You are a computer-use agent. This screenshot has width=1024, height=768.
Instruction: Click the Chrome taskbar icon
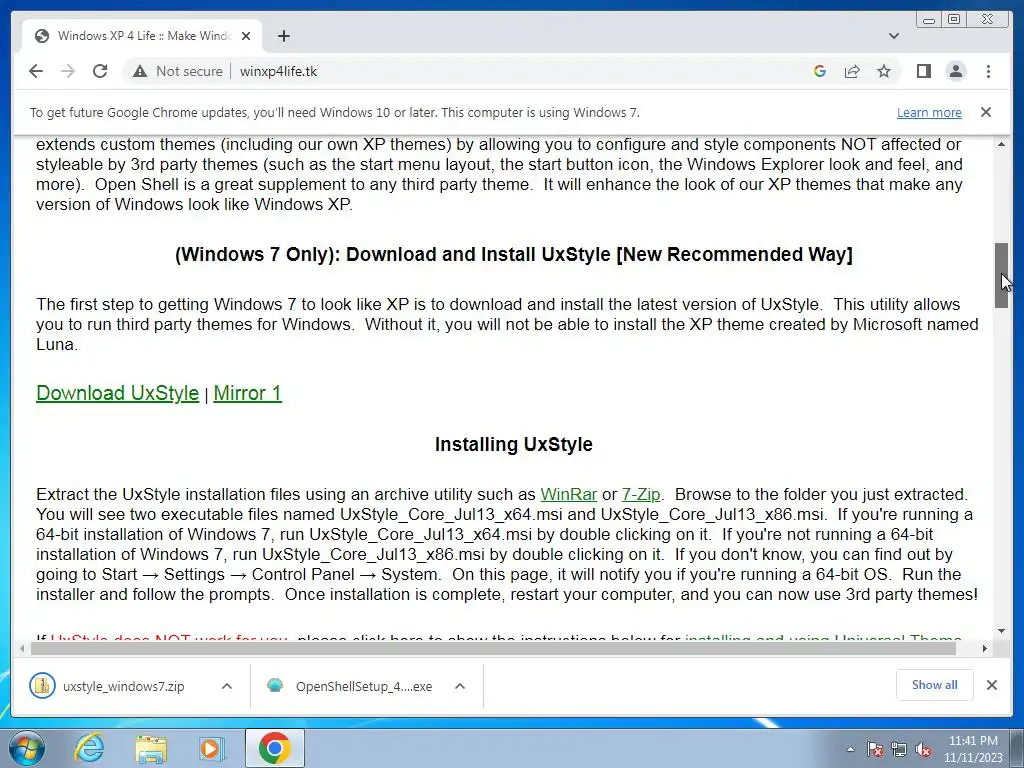click(274, 748)
